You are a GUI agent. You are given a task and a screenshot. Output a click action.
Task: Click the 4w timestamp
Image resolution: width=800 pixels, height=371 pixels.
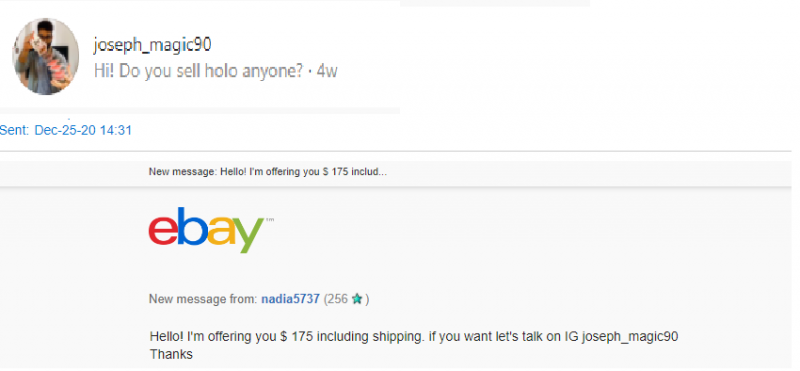(327, 71)
